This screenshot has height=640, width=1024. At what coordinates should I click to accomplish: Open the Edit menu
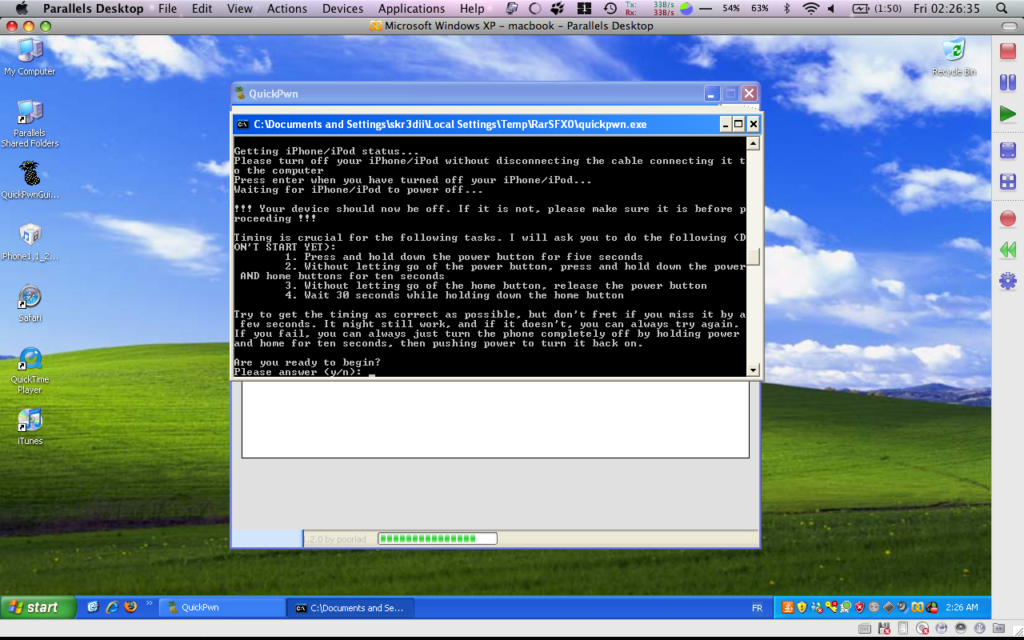click(x=202, y=8)
